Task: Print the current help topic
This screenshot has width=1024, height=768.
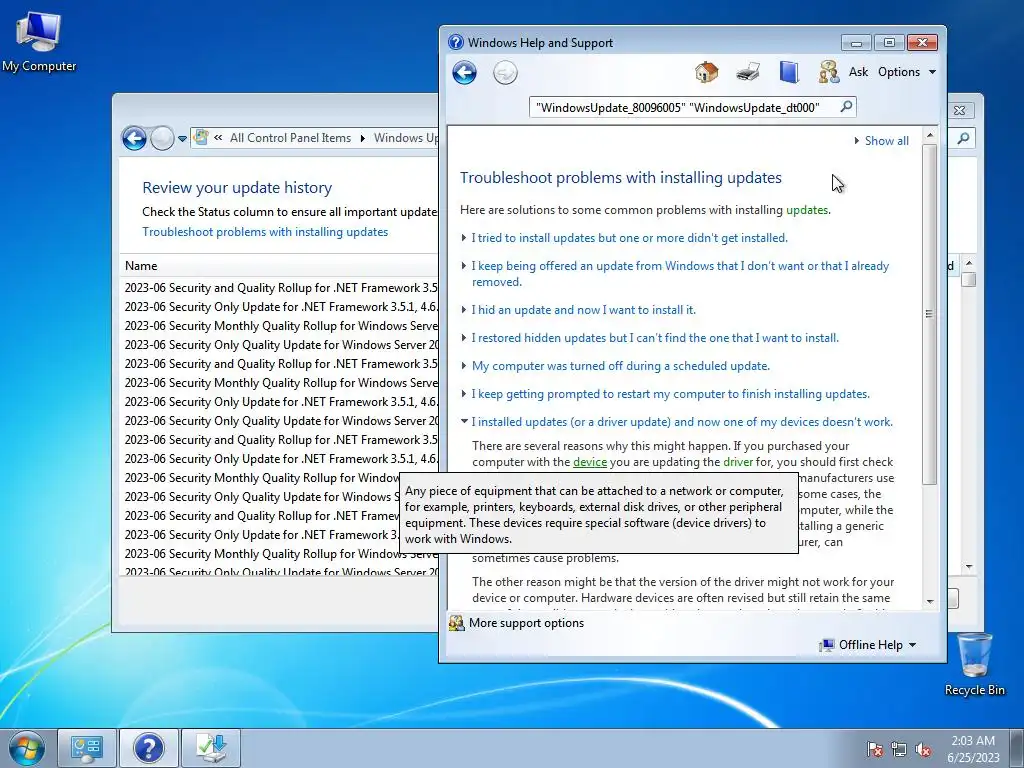Action: [748, 72]
